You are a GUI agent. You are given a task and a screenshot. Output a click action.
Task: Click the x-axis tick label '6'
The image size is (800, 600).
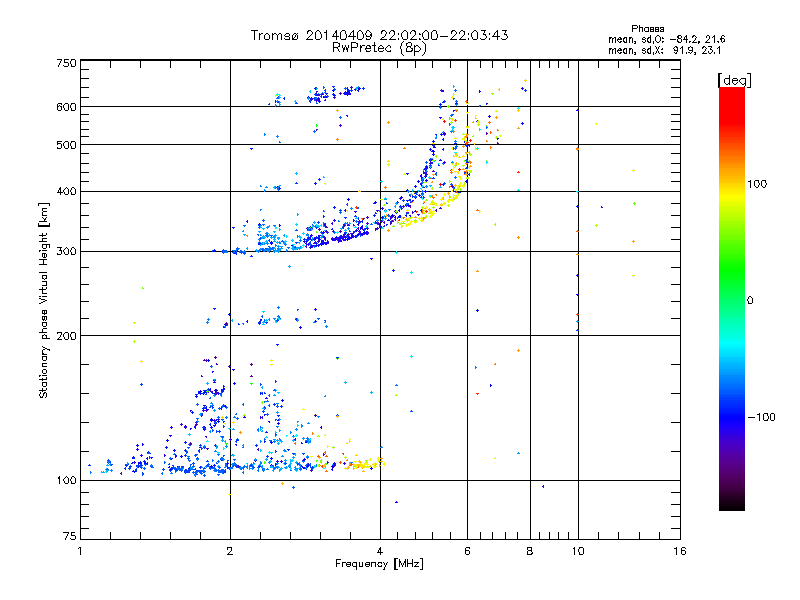(467, 551)
